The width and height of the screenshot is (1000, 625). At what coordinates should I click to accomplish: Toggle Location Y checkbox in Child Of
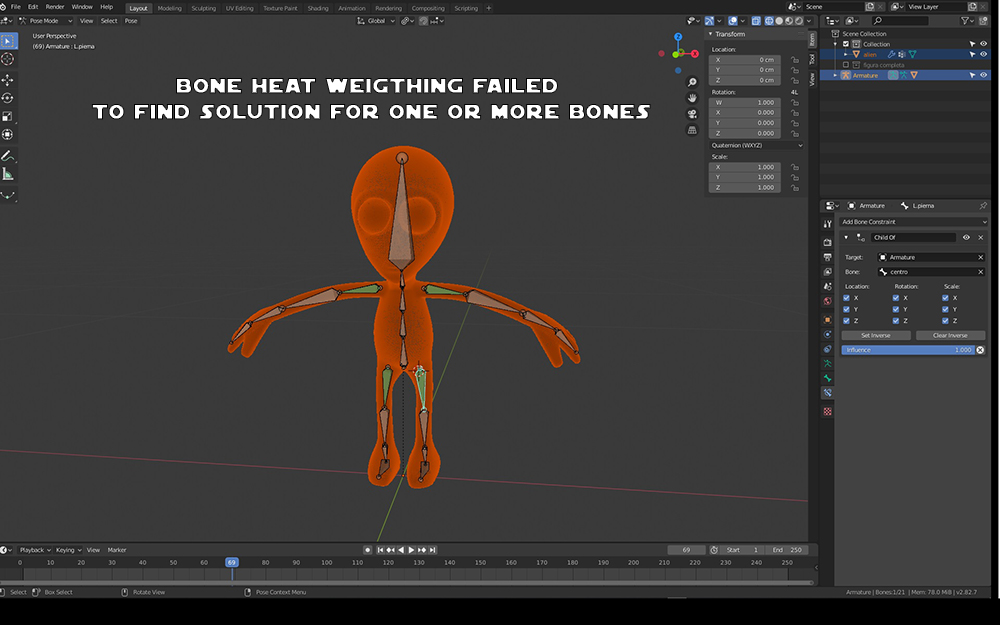846,309
